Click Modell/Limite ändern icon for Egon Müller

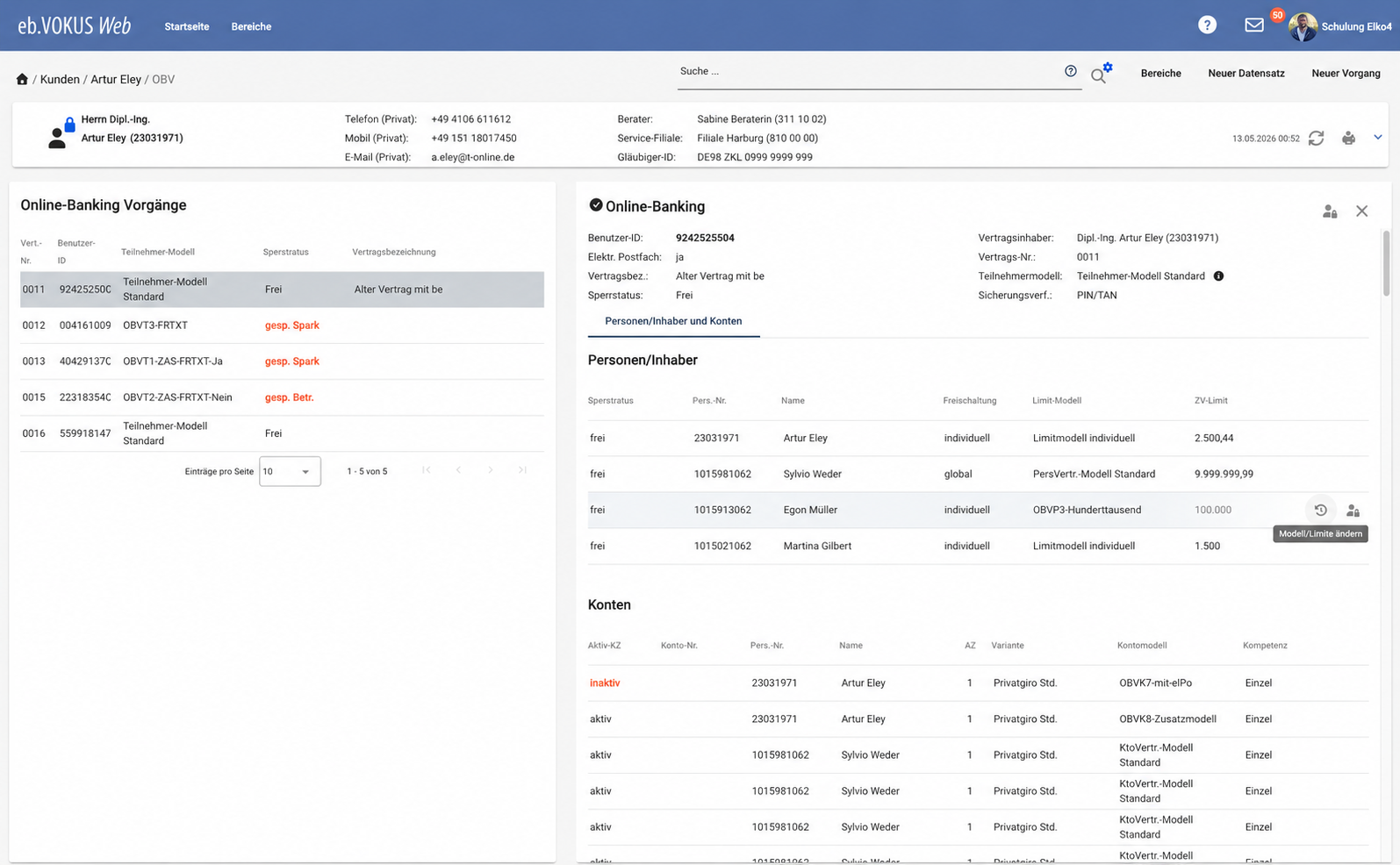coord(1353,510)
